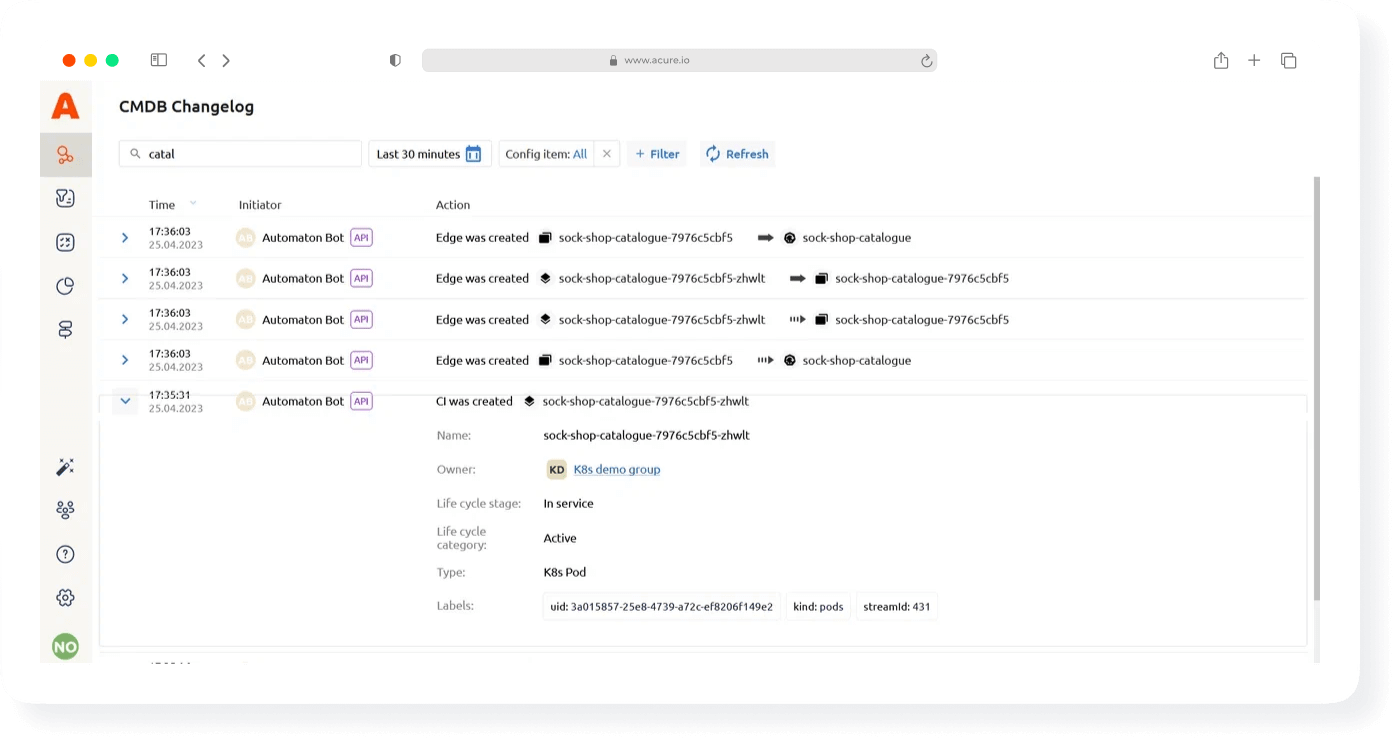
Task: Click the Refresh button
Action: (x=737, y=154)
